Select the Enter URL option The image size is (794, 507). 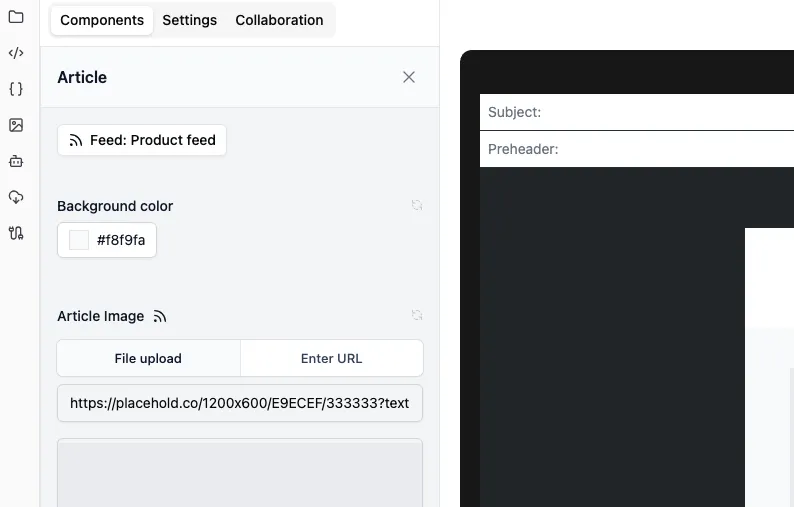[x=332, y=359]
